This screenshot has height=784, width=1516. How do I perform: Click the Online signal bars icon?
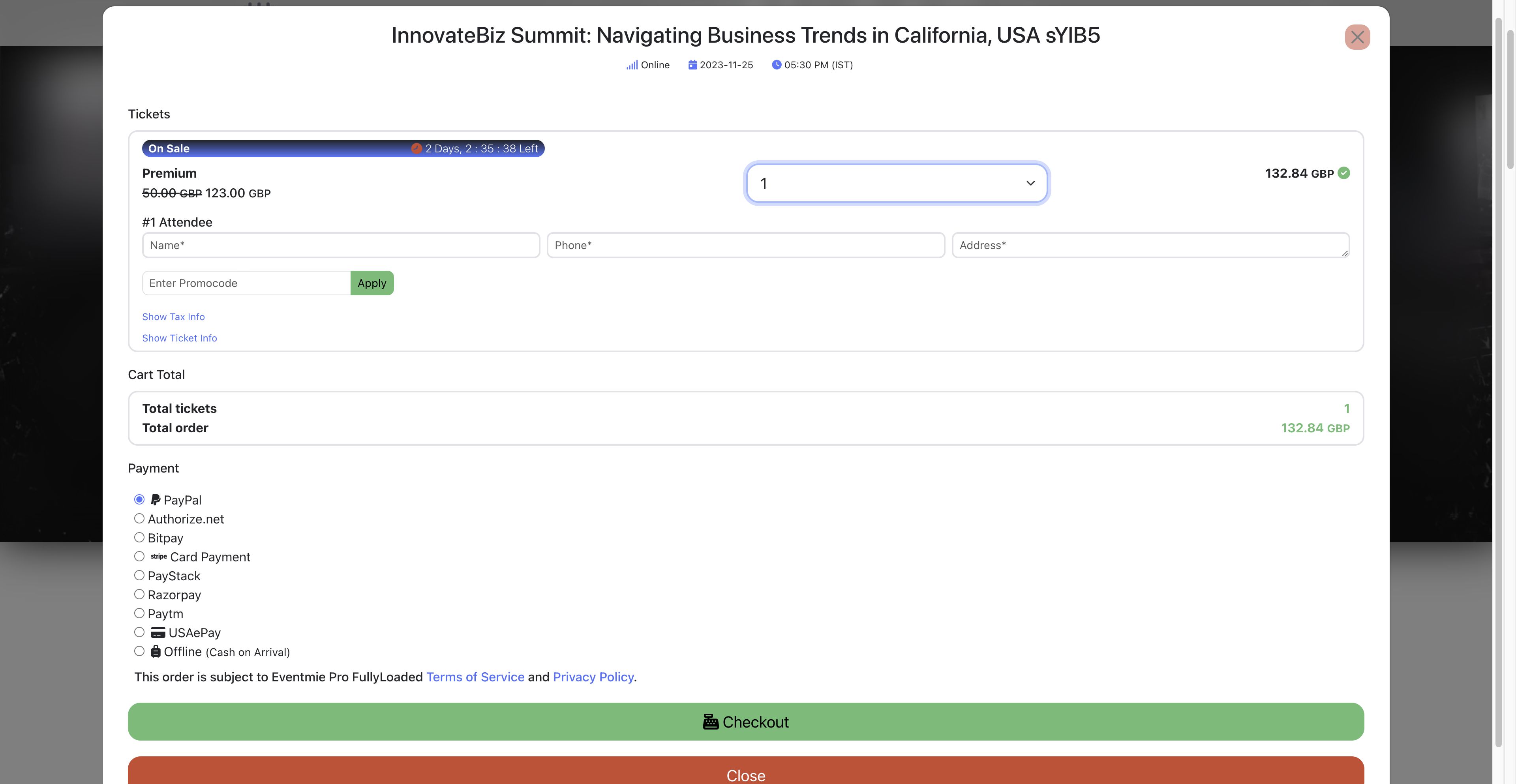click(632, 66)
